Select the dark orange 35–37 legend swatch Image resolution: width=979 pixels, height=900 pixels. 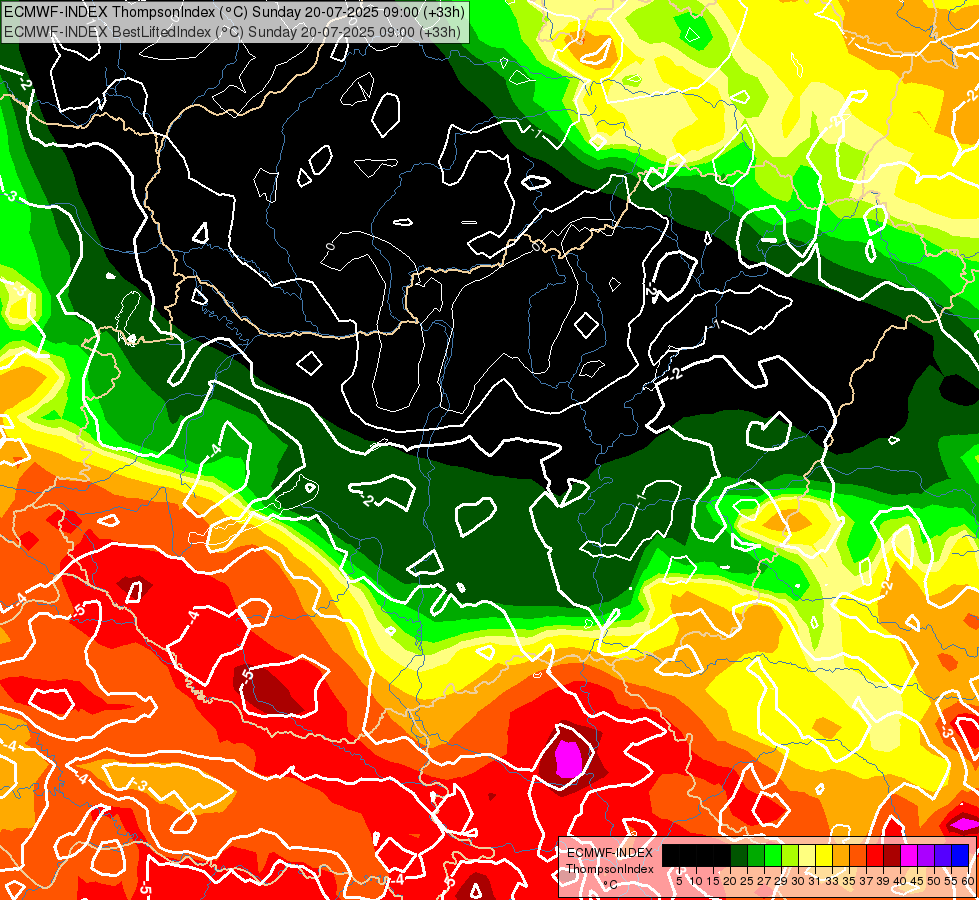coord(858,855)
